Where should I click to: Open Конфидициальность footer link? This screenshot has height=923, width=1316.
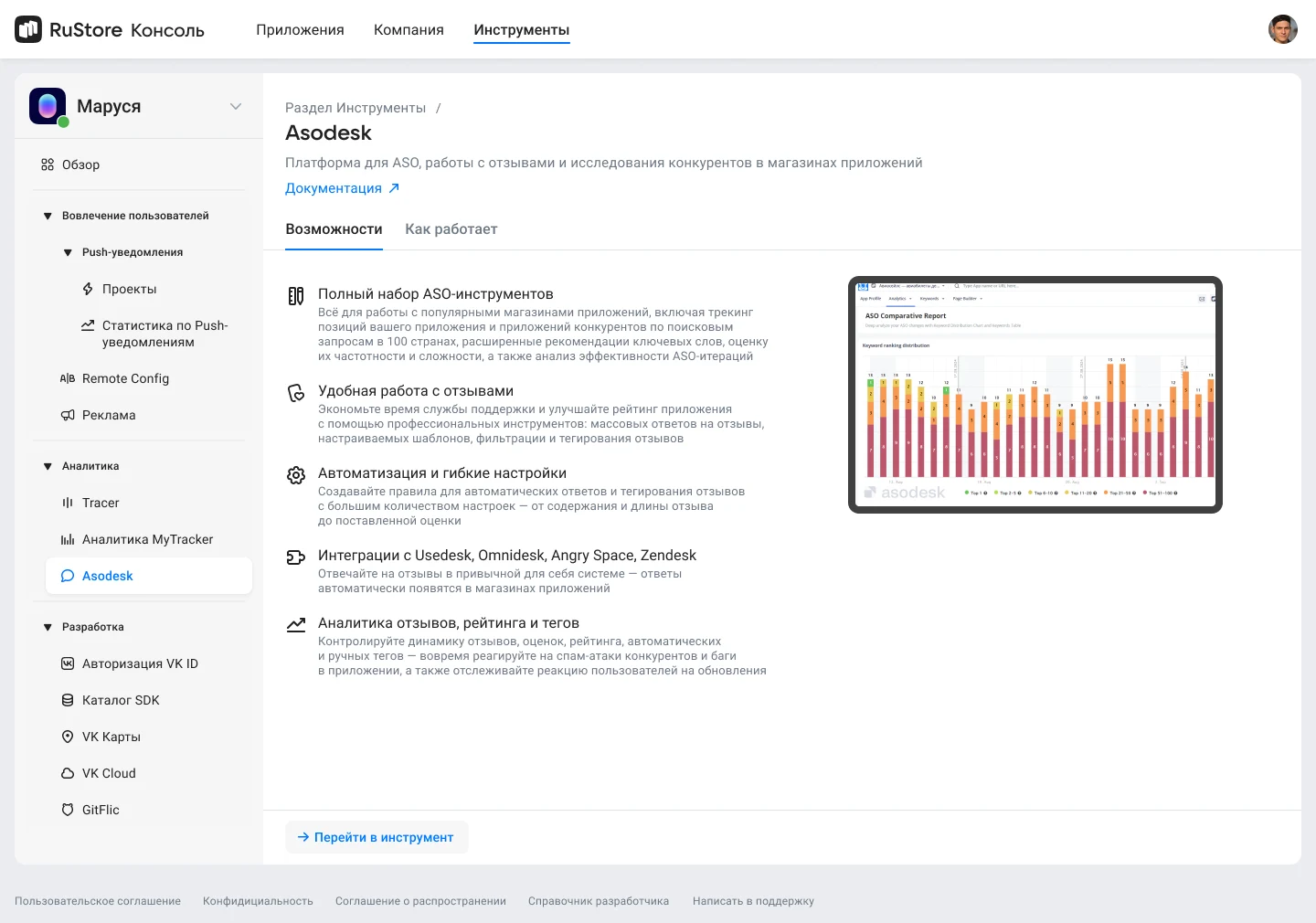click(x=258, y=901)
